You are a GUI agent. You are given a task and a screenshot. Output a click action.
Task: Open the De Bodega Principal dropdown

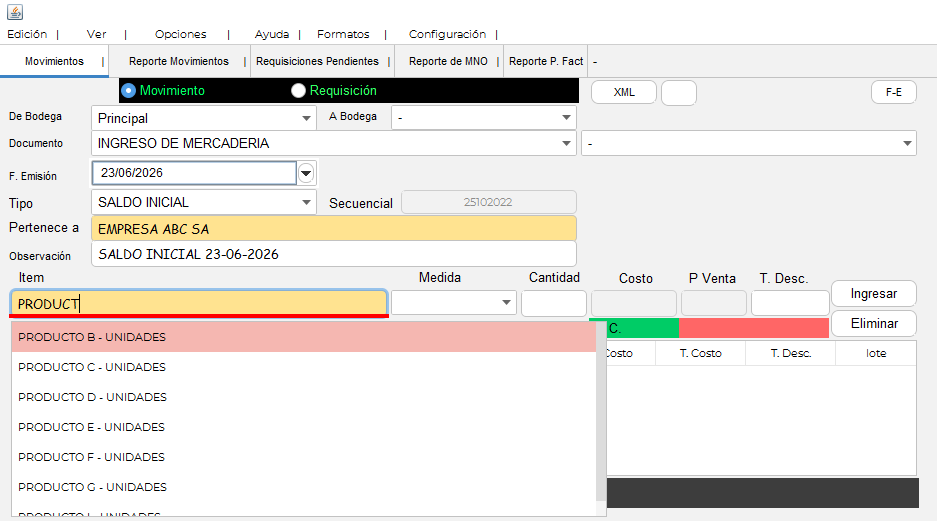(204, 118)
